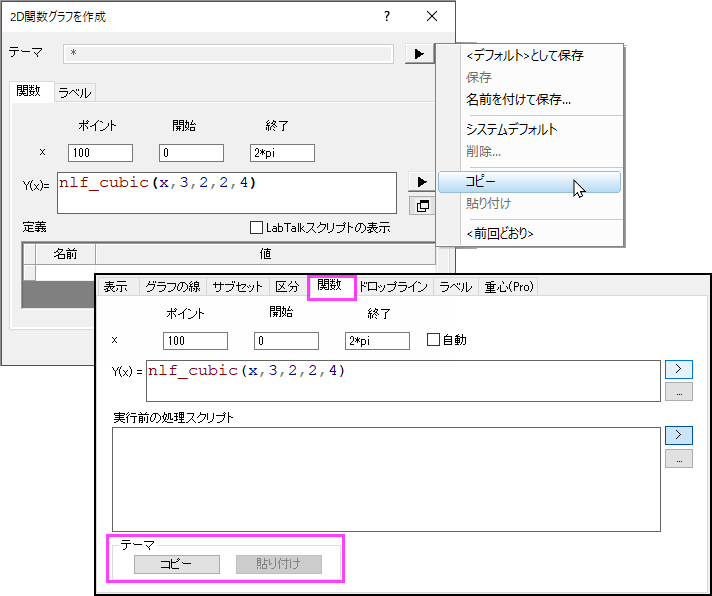Switch to ラベル tab in upper dialog

[x=75, y=93]
